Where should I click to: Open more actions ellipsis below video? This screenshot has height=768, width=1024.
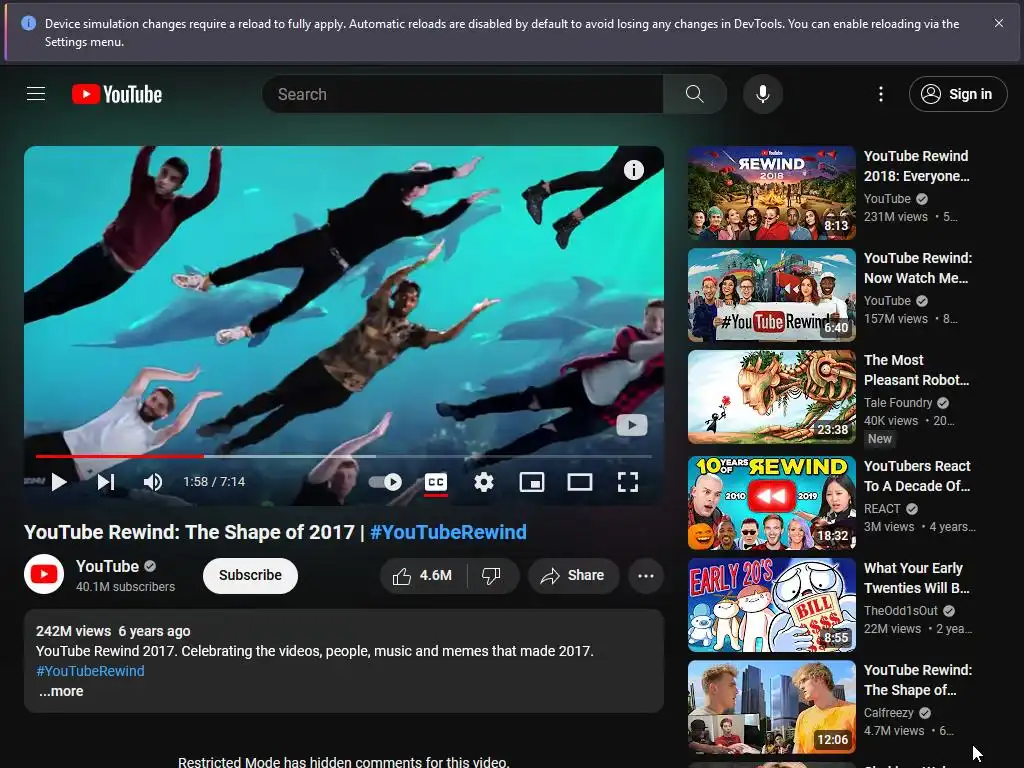646,575
